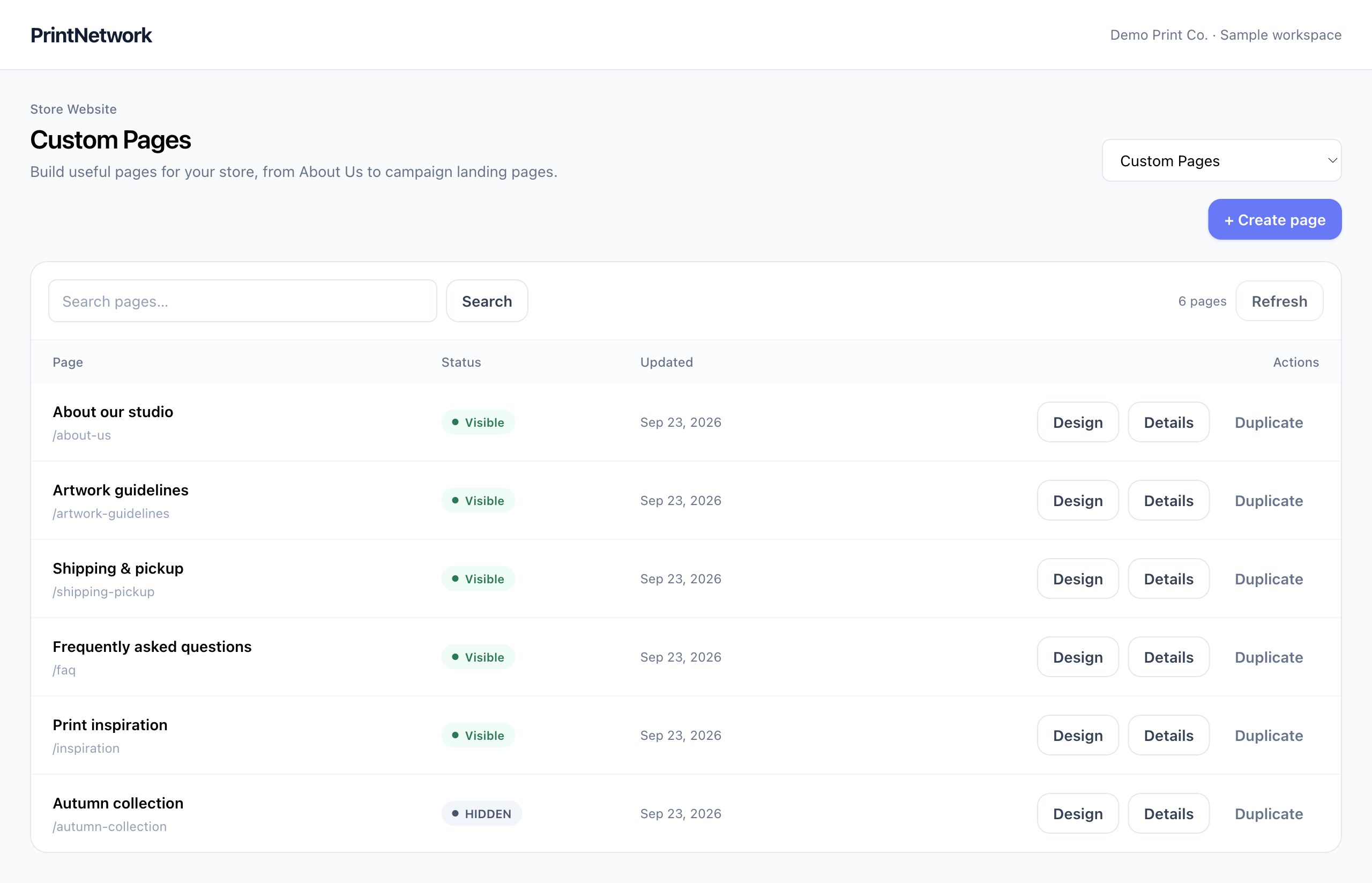Open the Custom Pages dropdown selector
The height and width of the screenshot is (883, 1372).
1221,160
